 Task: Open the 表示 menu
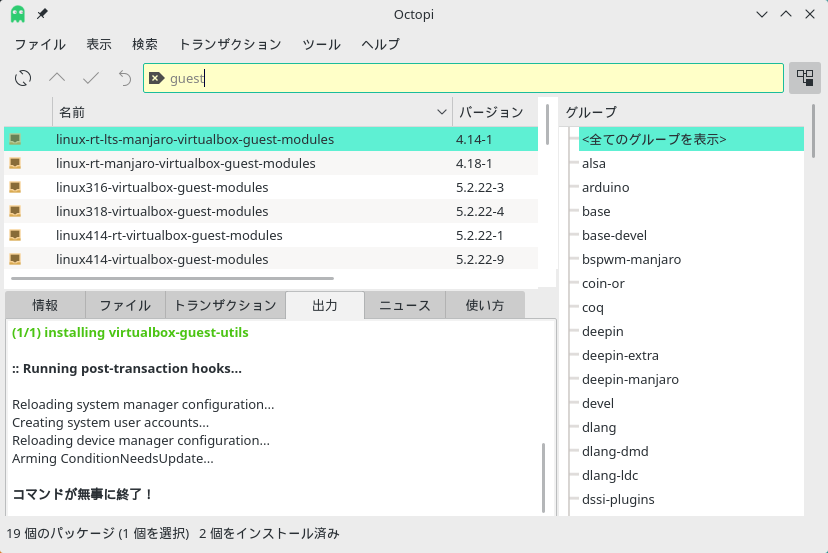pos(99,44)
